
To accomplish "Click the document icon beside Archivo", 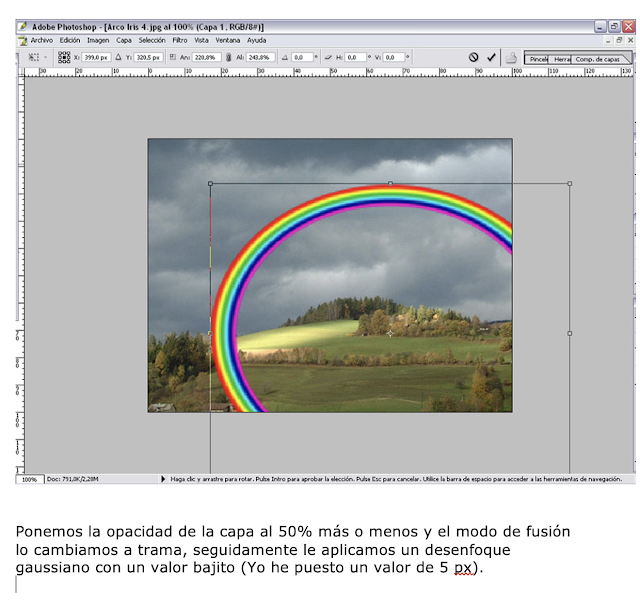I will [x=23, y=40].
